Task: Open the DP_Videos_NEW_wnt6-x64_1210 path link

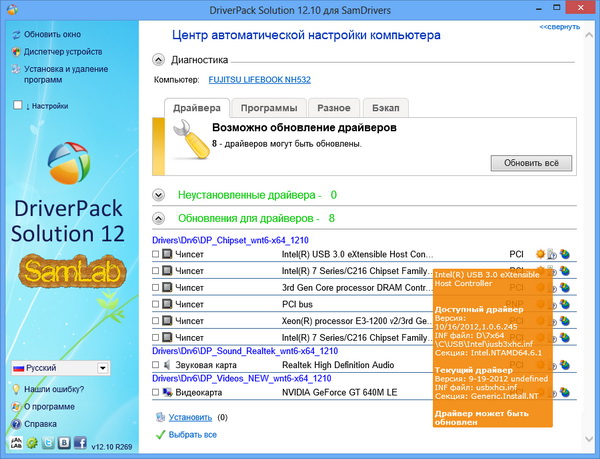Action: [x=242, y=378]
